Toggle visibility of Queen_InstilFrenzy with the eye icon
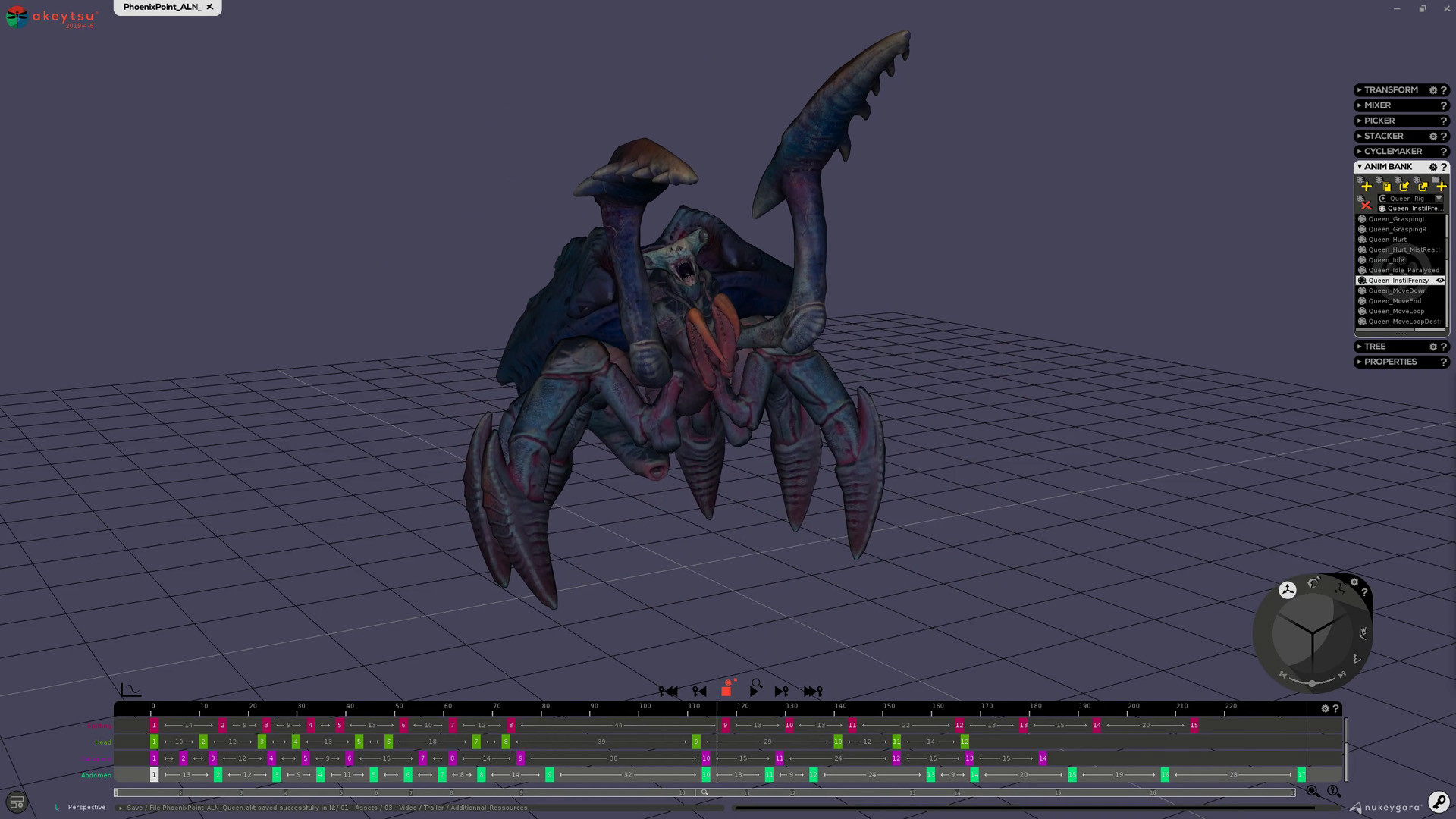This screenshot has height=819, width=1456. [1440, 280]
